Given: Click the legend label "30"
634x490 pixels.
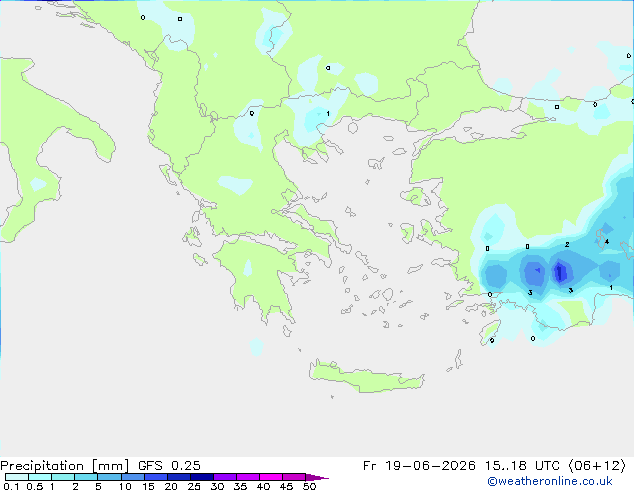Looking at the screenshot, I should tap(217, 486).
